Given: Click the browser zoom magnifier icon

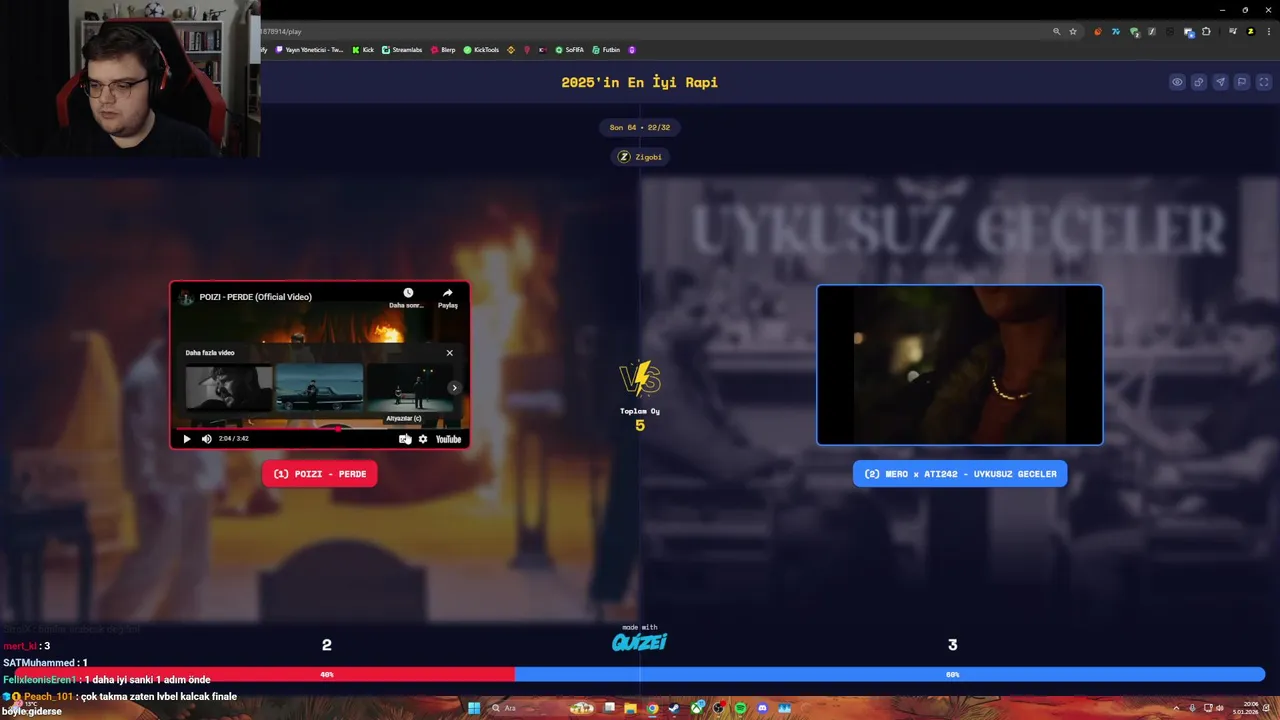Looking at the screenshot, I should (x=1056, y=32).
